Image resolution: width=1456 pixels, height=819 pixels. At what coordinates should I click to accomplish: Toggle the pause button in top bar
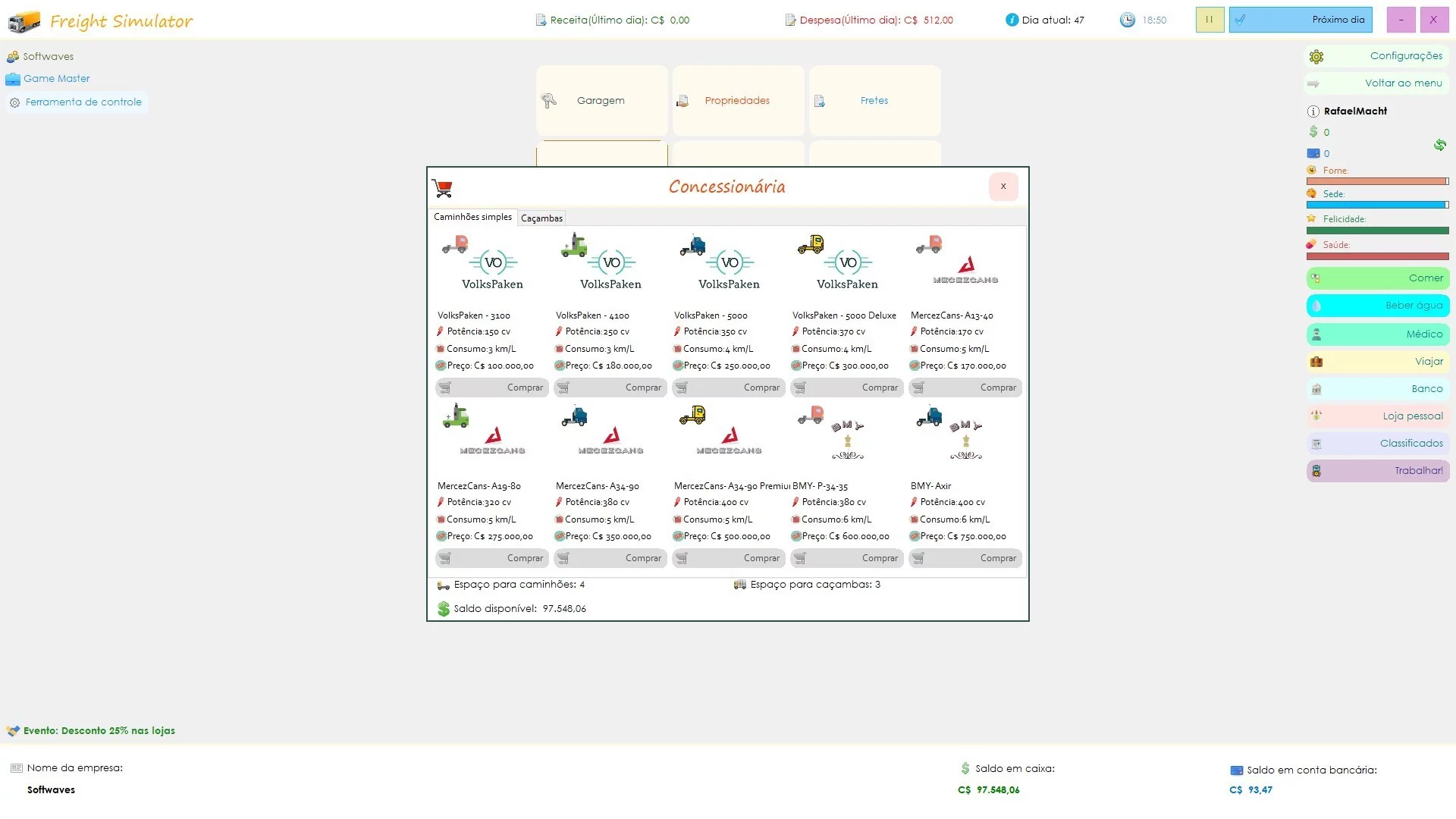coord(1210,20)
